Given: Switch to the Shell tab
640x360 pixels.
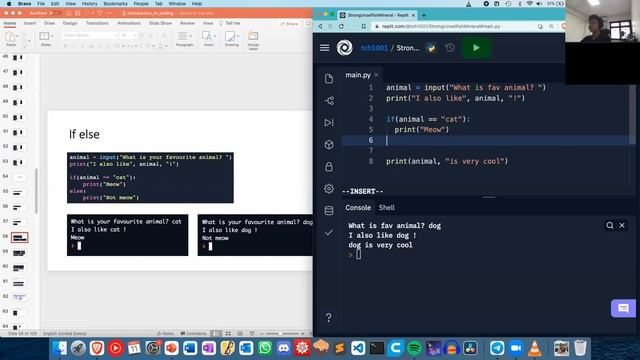Looking at the screenshot, I should click(387, 207).
